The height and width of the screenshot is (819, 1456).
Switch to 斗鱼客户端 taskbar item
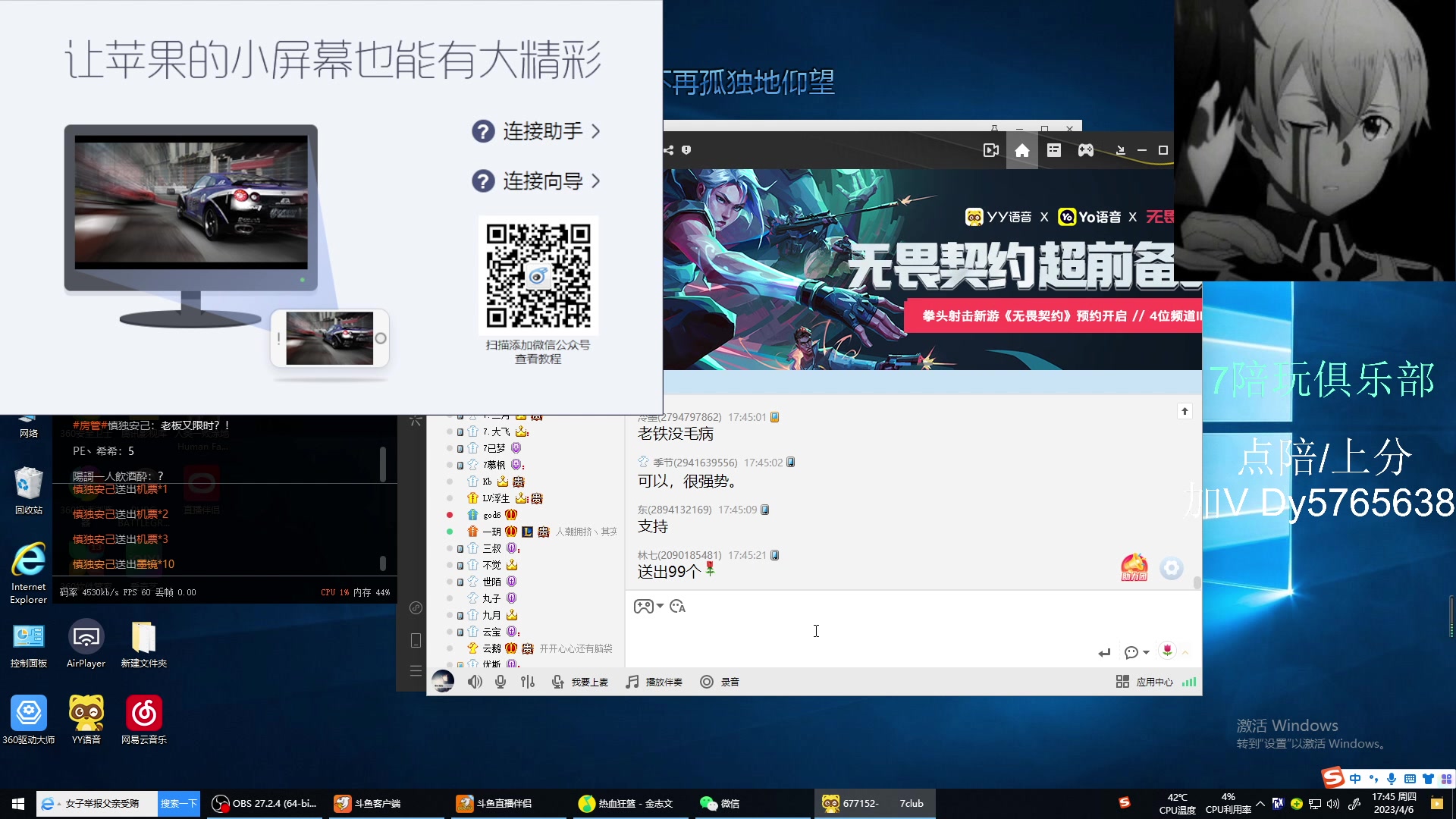click(388, 803)
